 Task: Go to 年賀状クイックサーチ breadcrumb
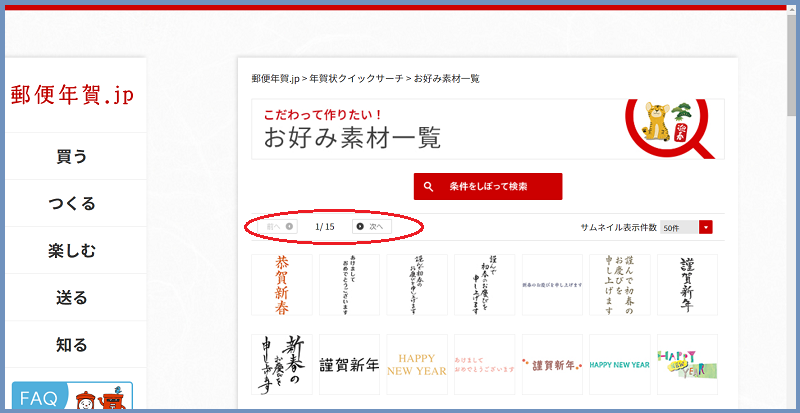tap(356, 79)
